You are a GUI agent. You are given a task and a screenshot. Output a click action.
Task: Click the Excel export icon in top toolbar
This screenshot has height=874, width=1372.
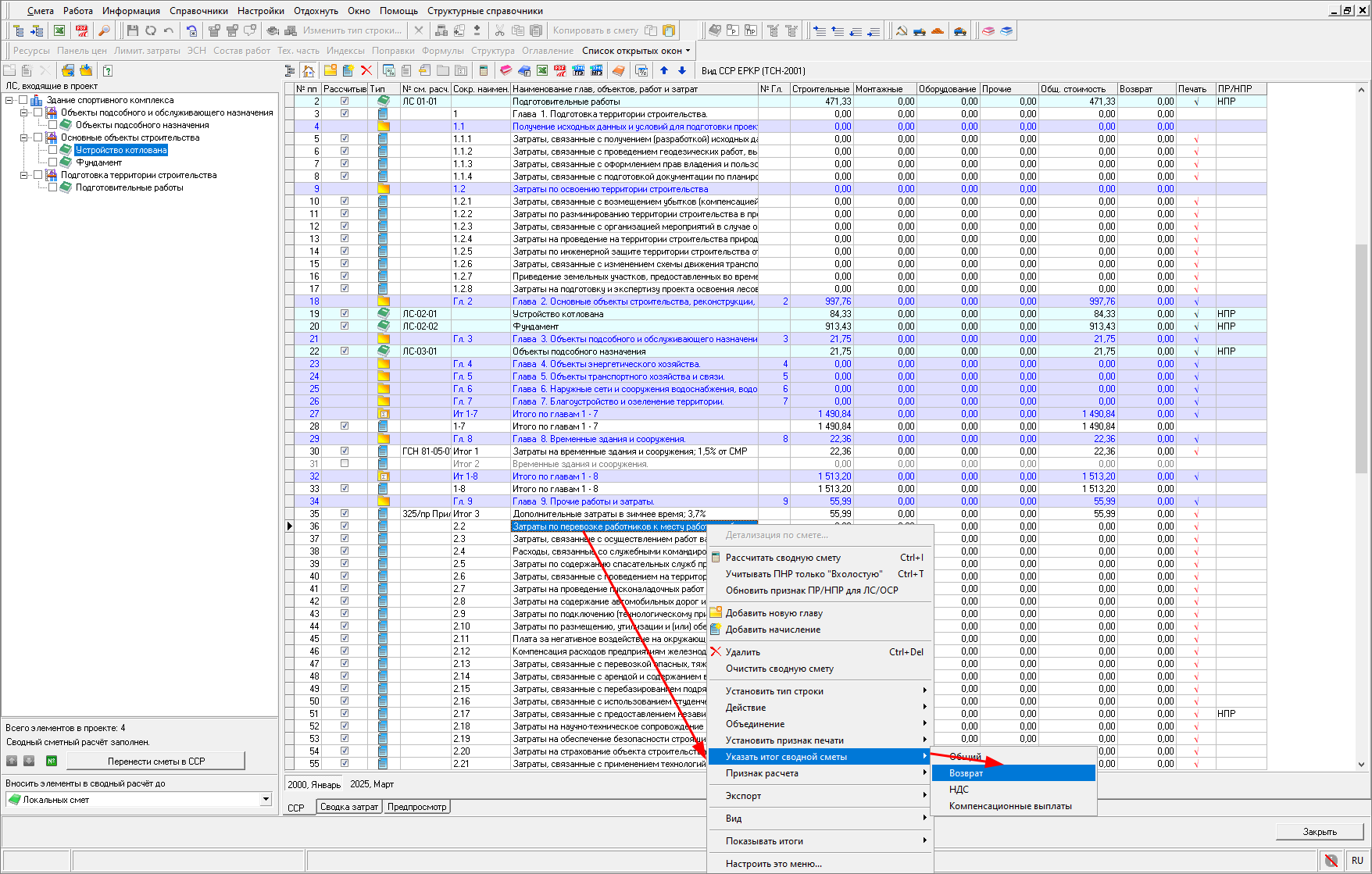coord(59,30)
